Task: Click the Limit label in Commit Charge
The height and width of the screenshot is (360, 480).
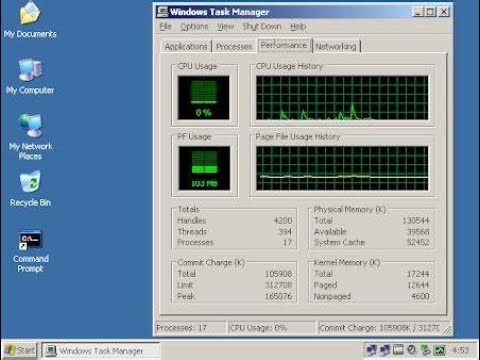Action: 185,285
